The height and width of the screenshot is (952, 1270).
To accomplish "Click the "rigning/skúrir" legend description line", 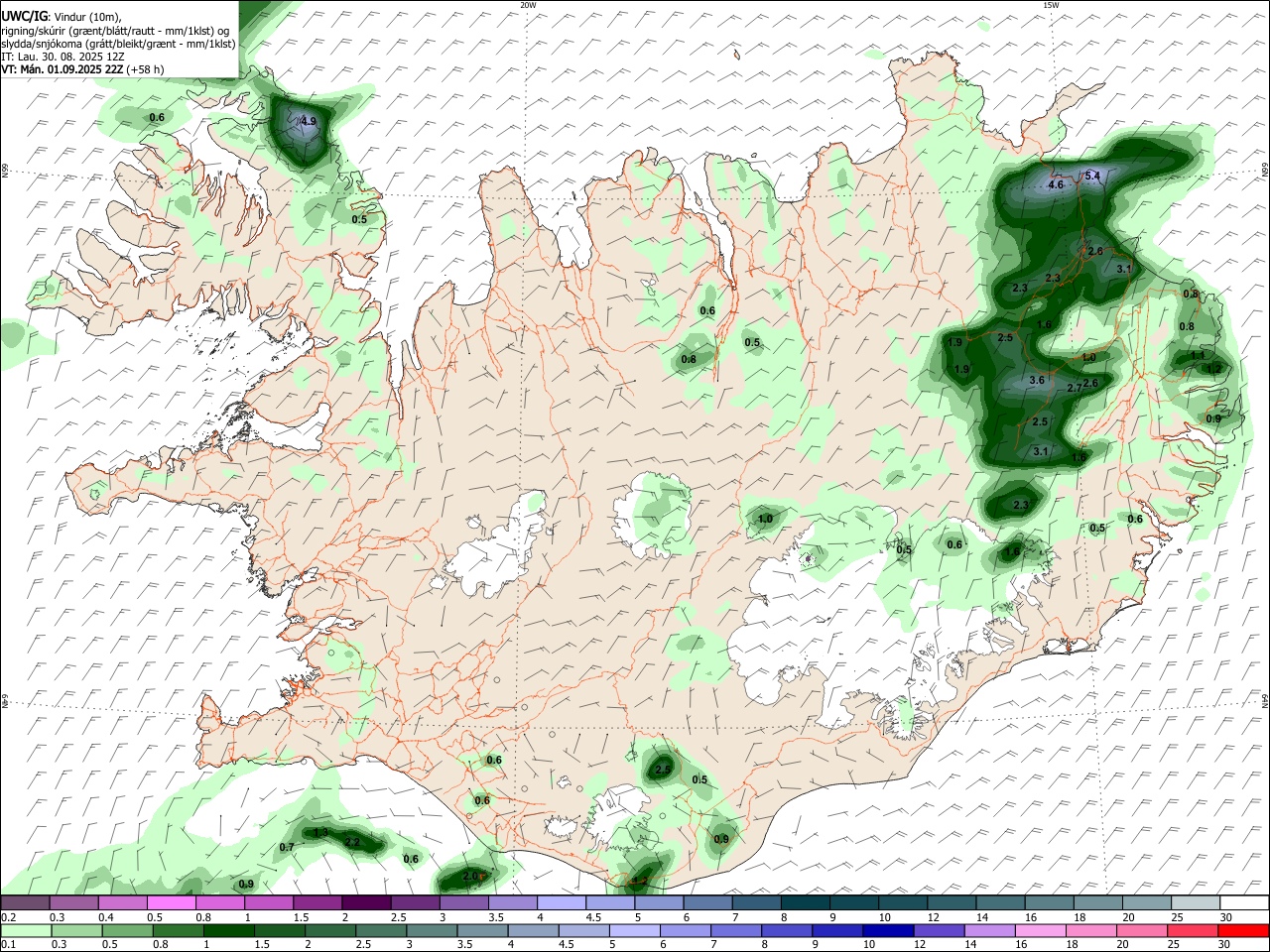I will (115, 30).
